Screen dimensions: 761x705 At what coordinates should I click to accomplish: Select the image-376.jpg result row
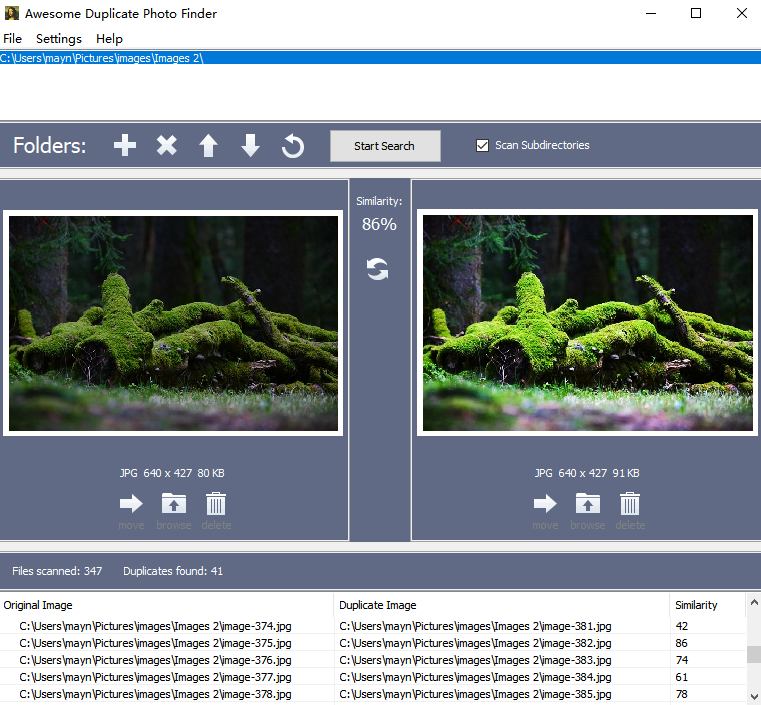point(155,660)
